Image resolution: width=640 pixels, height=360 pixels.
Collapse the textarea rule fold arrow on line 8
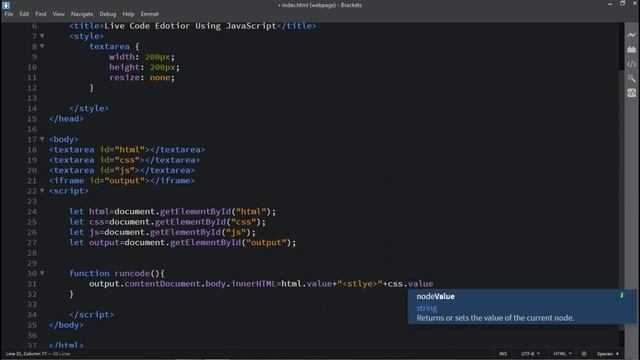pos(42,47)
